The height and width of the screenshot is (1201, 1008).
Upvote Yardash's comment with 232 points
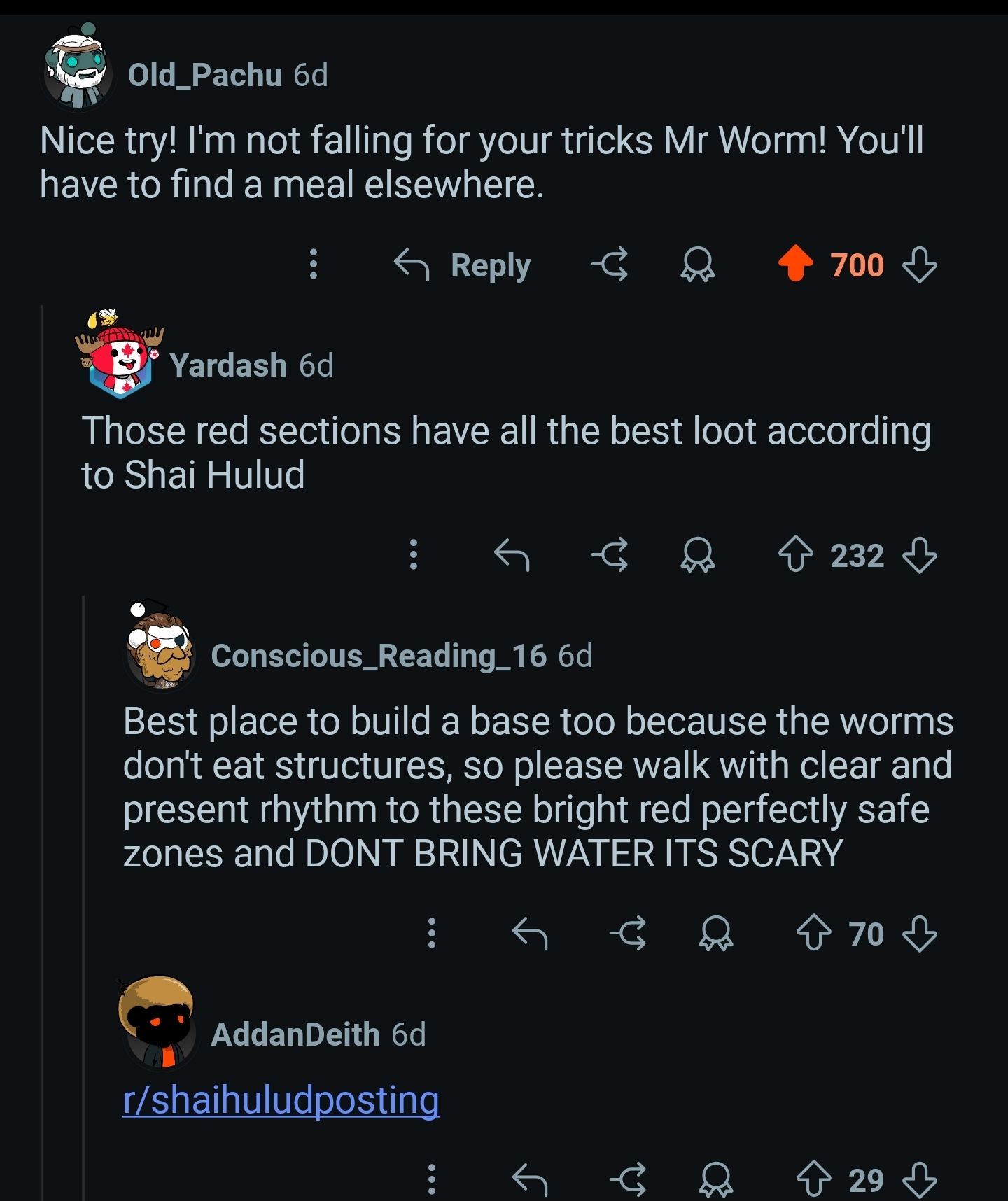point(795,556)
